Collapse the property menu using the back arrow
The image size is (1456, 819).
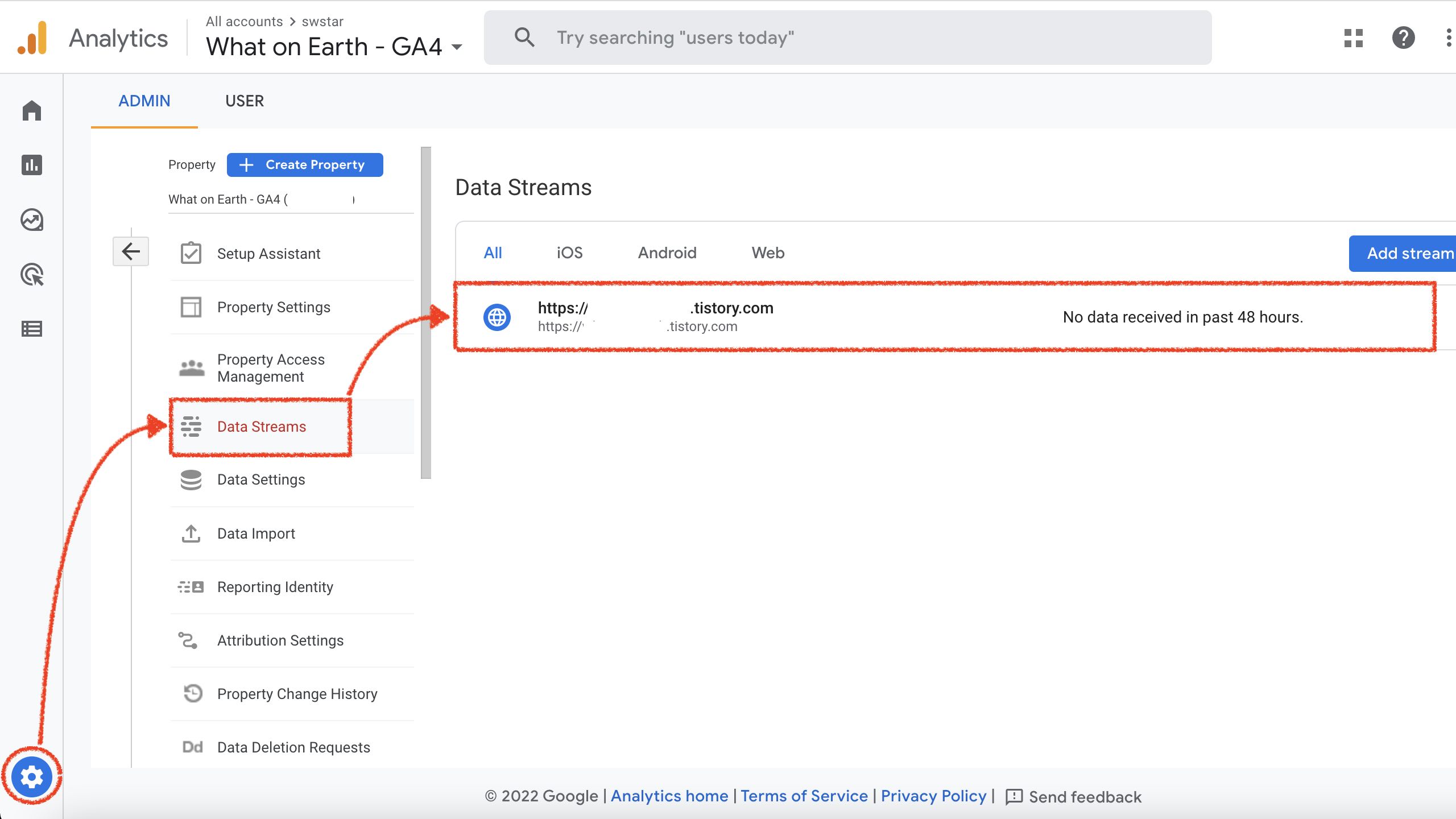point(130,251)
